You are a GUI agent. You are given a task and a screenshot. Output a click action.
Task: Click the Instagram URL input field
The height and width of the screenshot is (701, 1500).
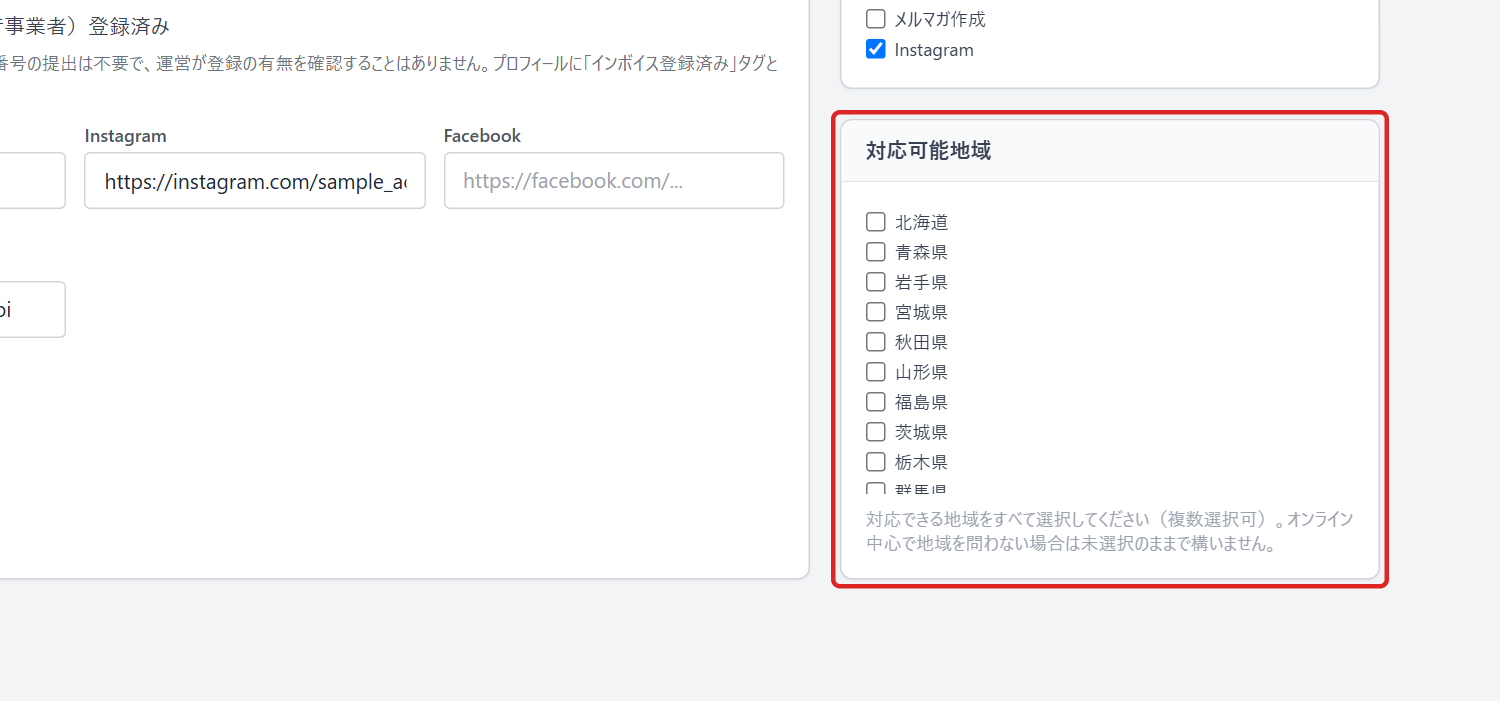[255, 181]
